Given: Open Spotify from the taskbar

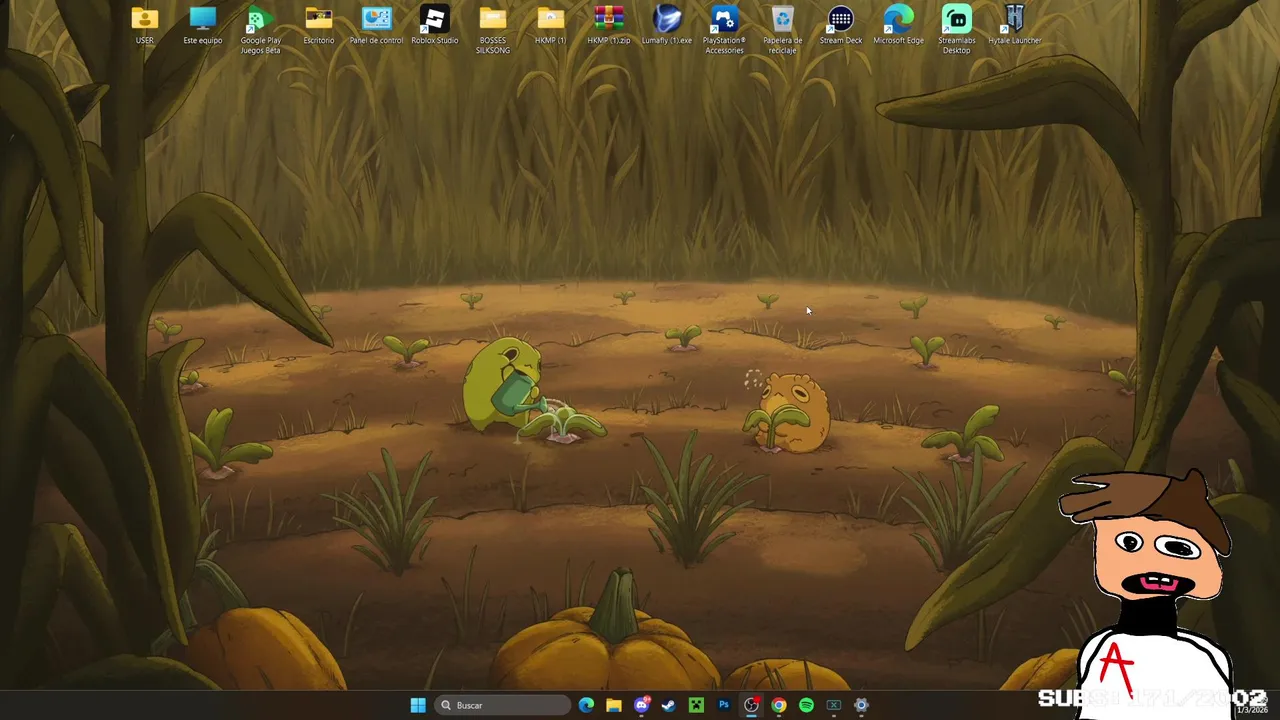Looking at the screenshot, I should click(806, 705).
